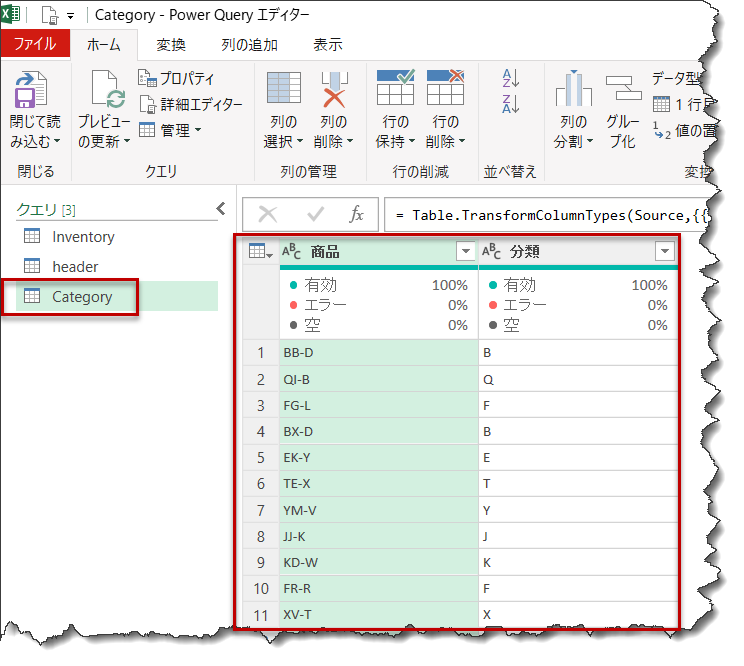Click Remove Rows (行の削除) icon
The height and width of the screenshot is (666, 744).
pos(445,87)
